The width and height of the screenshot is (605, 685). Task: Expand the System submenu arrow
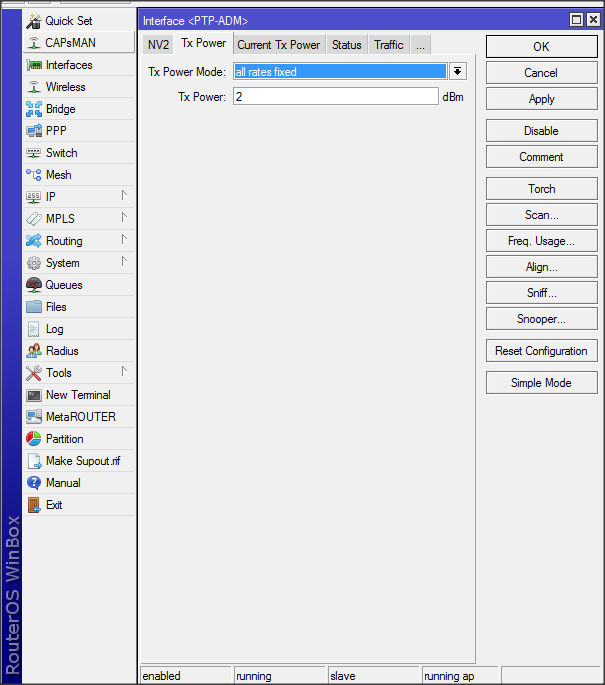pyautogui.click(x=124, y=261)
